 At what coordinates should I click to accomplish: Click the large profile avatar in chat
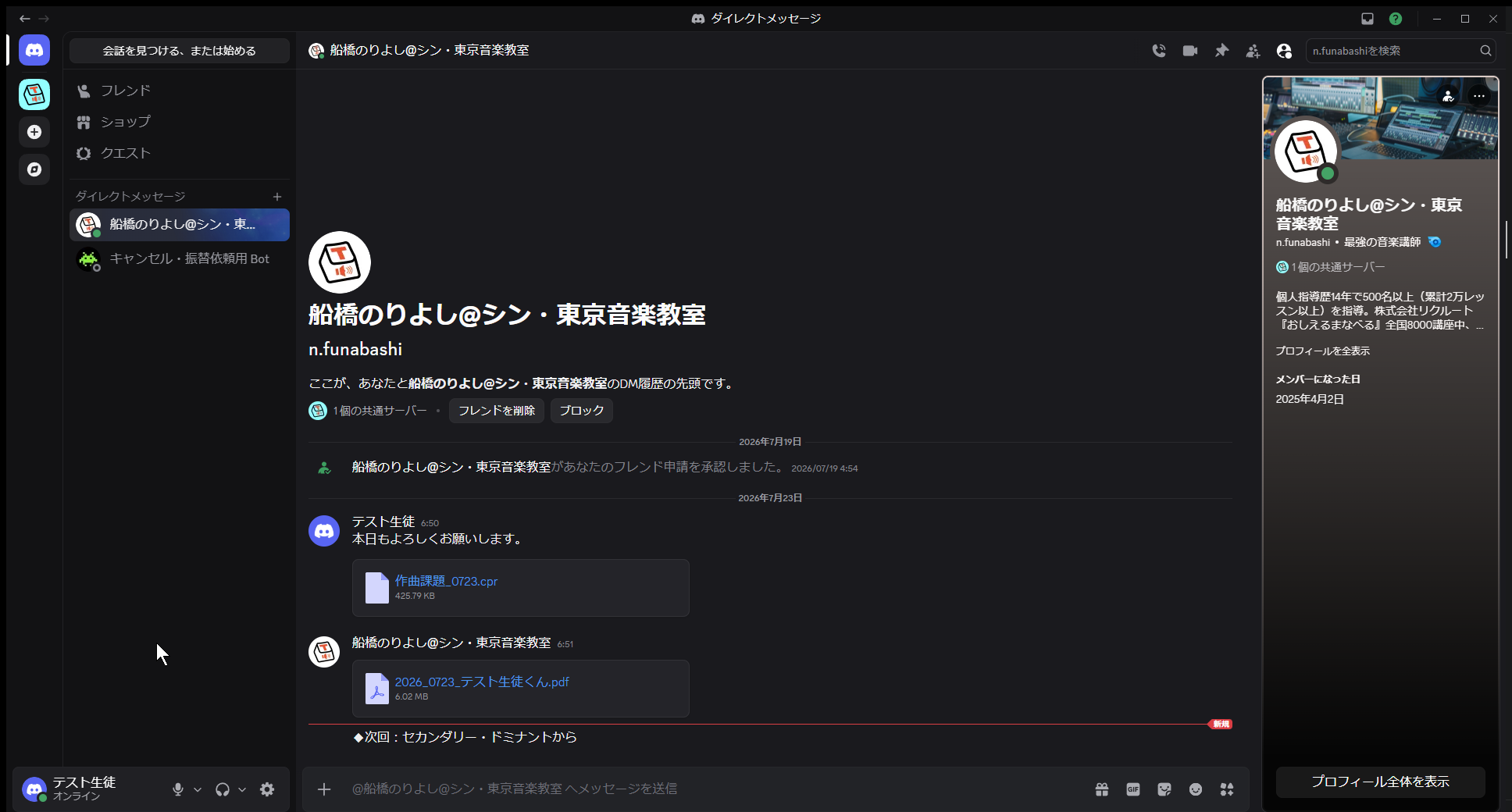(340, 262)
